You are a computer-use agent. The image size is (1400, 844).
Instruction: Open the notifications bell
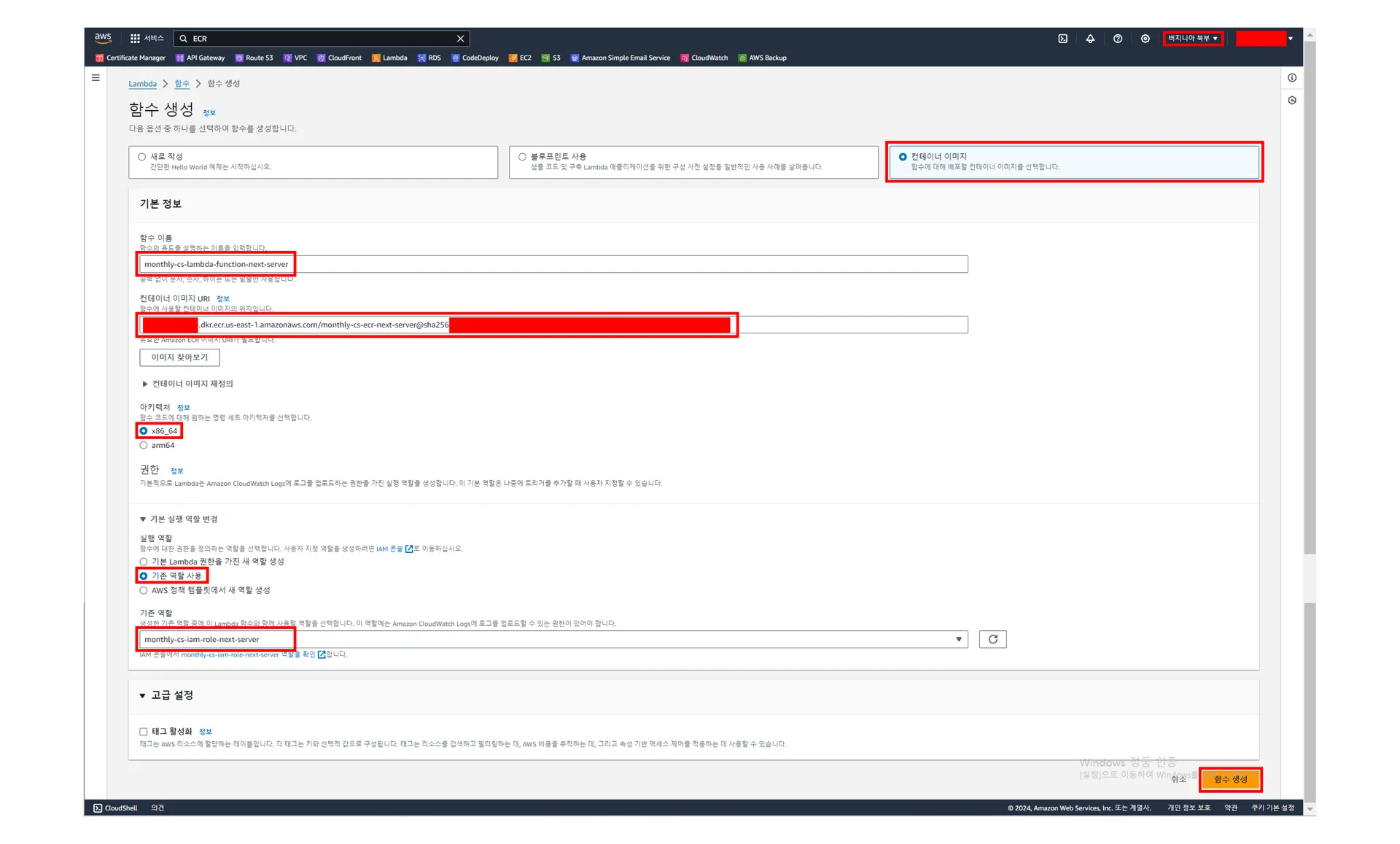[x=1090, y=39]
